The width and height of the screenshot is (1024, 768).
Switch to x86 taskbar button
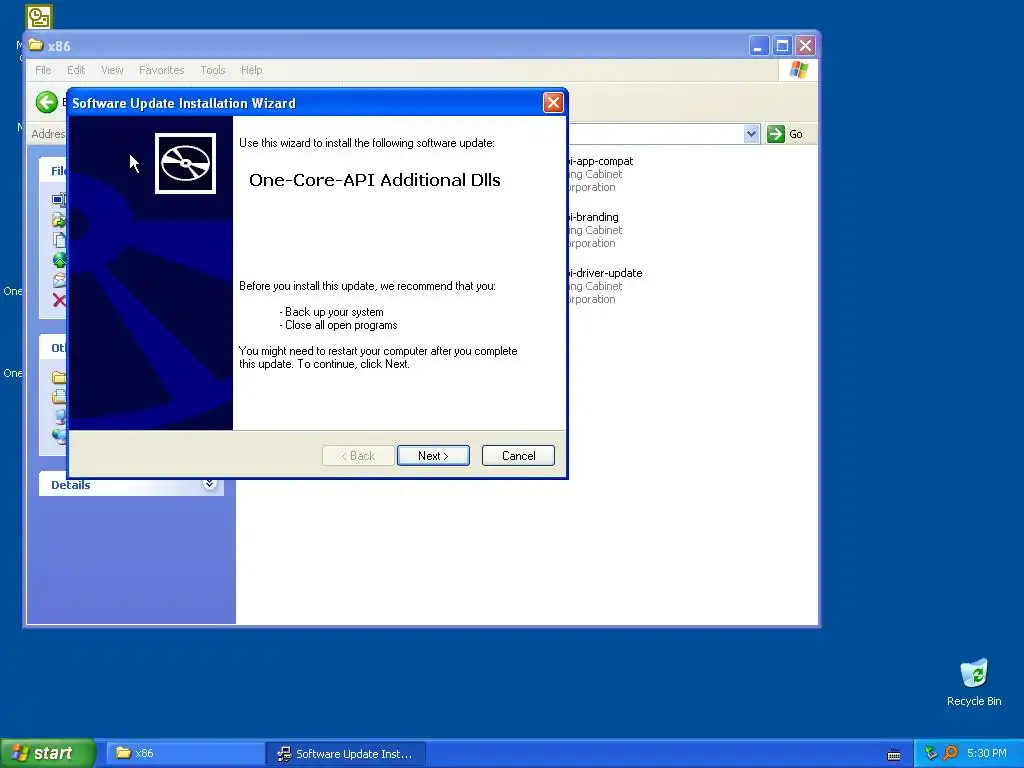click(184, 754)
